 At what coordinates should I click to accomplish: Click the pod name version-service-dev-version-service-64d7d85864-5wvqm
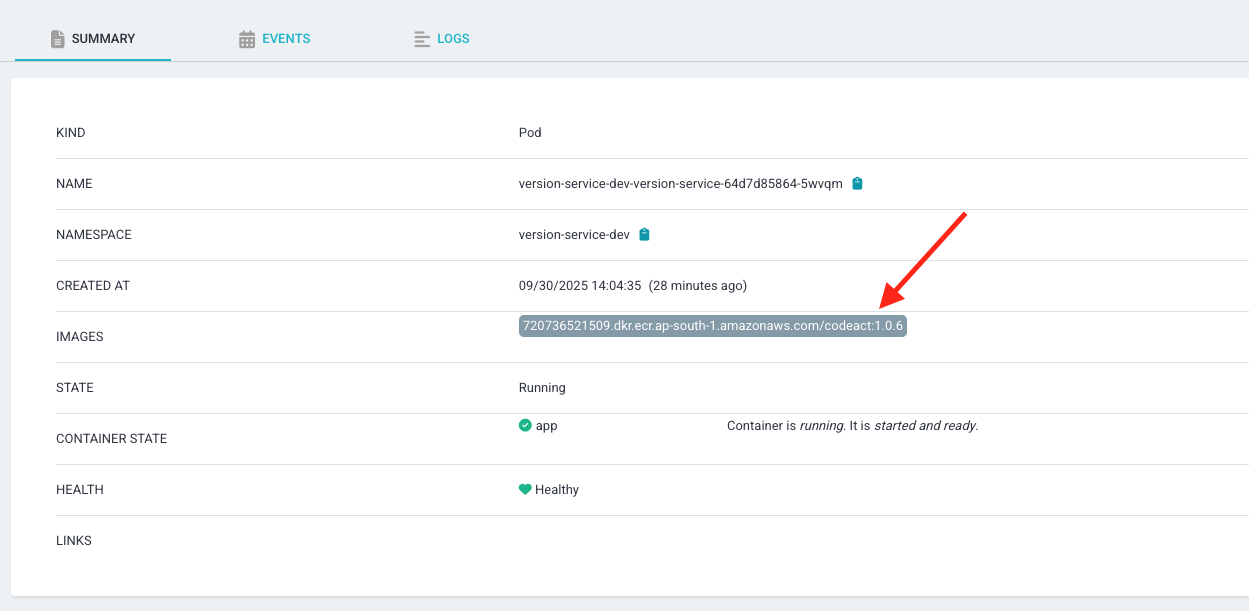[680, 184]
